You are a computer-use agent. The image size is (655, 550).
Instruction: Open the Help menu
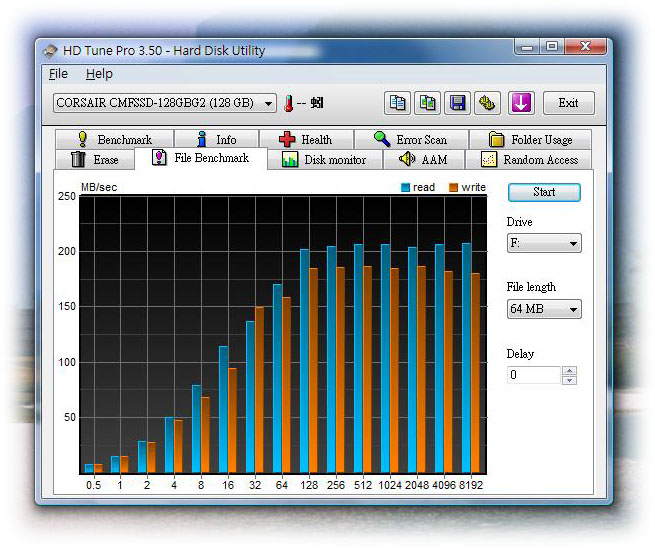point(99,74)
